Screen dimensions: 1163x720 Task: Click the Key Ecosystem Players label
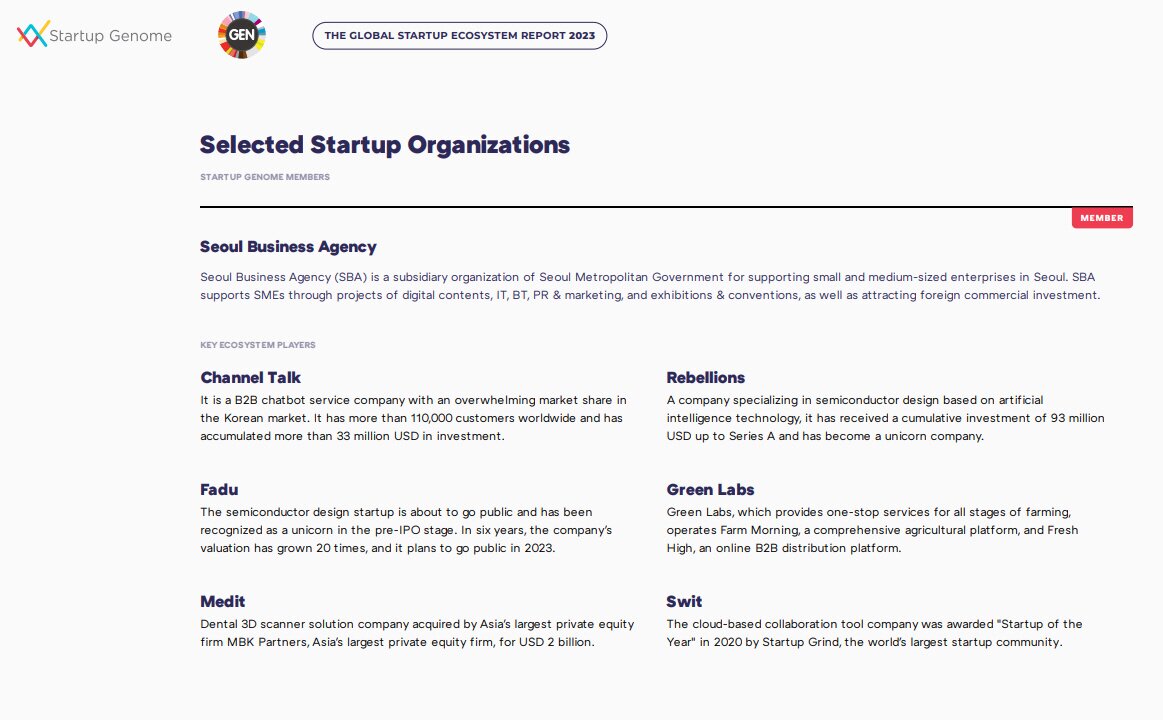coord(258,345)
